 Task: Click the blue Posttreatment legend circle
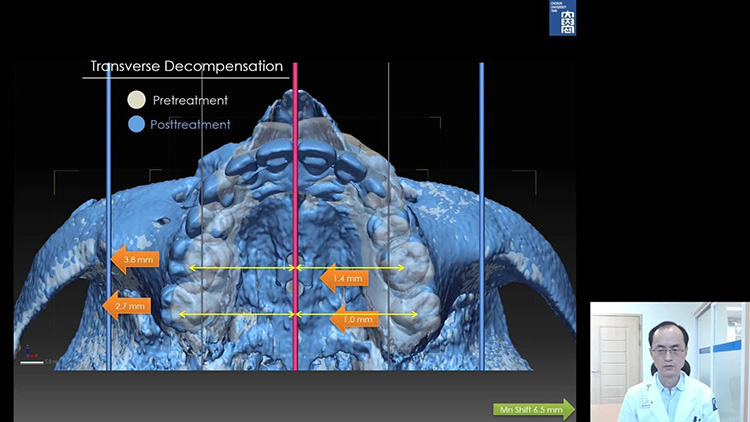(136, 124)
